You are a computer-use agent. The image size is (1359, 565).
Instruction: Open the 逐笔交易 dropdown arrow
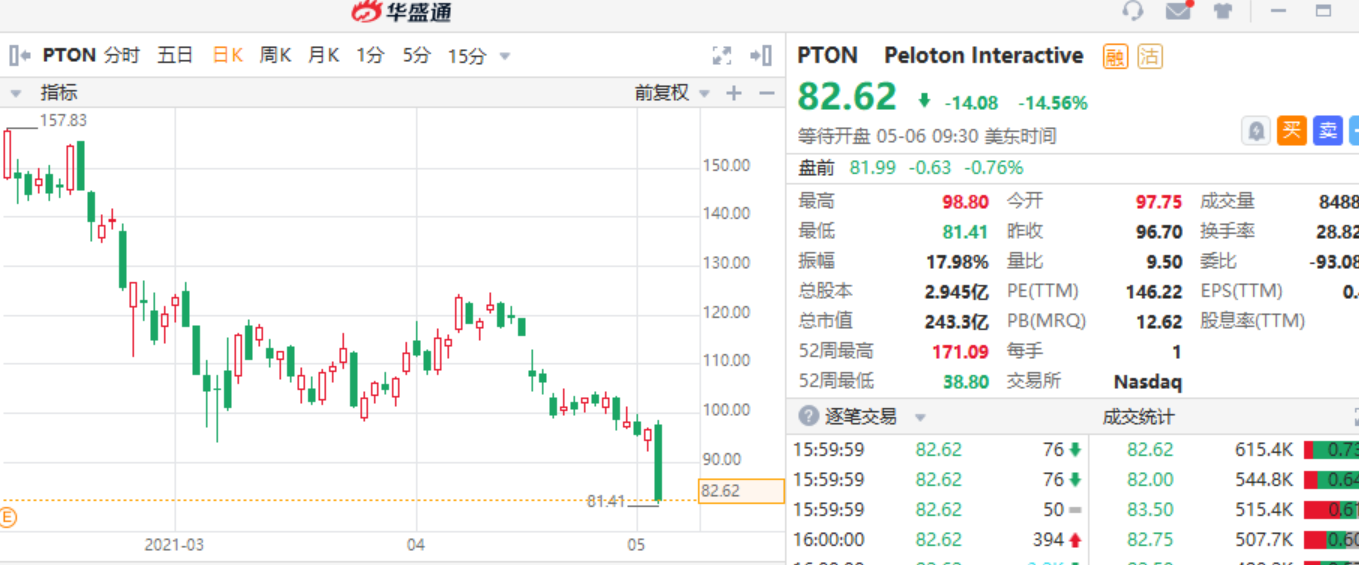[921, 417]
